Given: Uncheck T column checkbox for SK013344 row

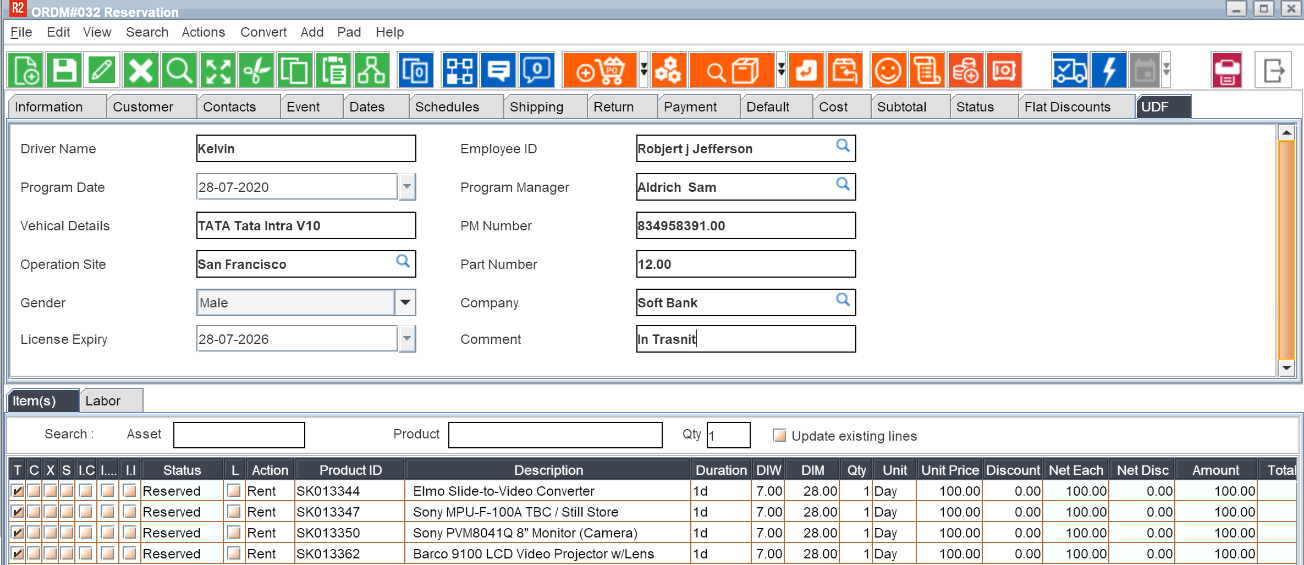Looking at the screenshot, I should coord(17,491).
